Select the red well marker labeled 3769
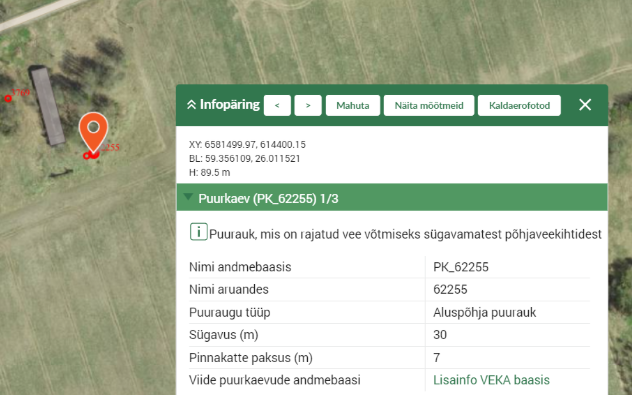 coord(8,98)
